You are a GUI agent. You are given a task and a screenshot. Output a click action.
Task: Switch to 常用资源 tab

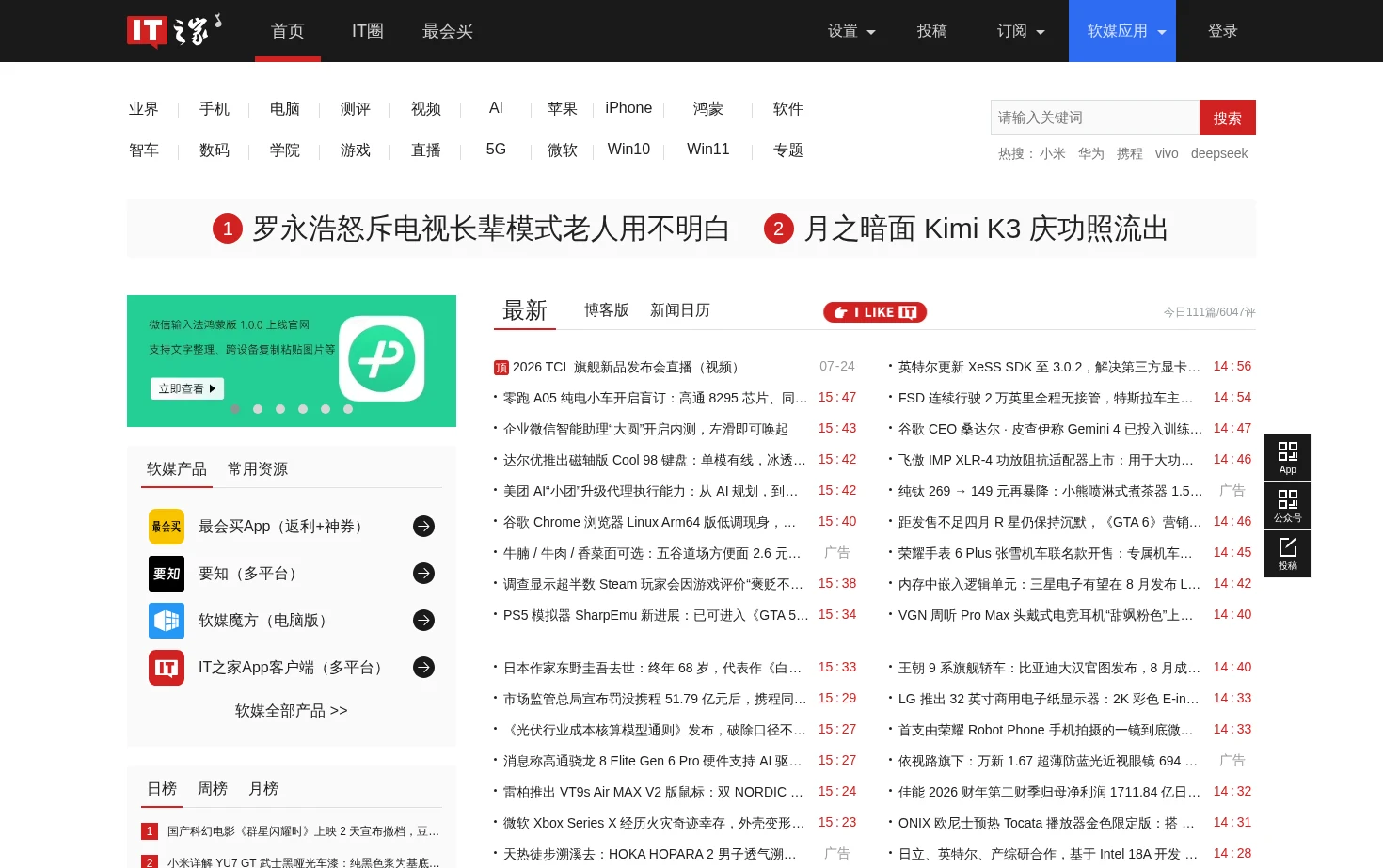tap(258, 469)
